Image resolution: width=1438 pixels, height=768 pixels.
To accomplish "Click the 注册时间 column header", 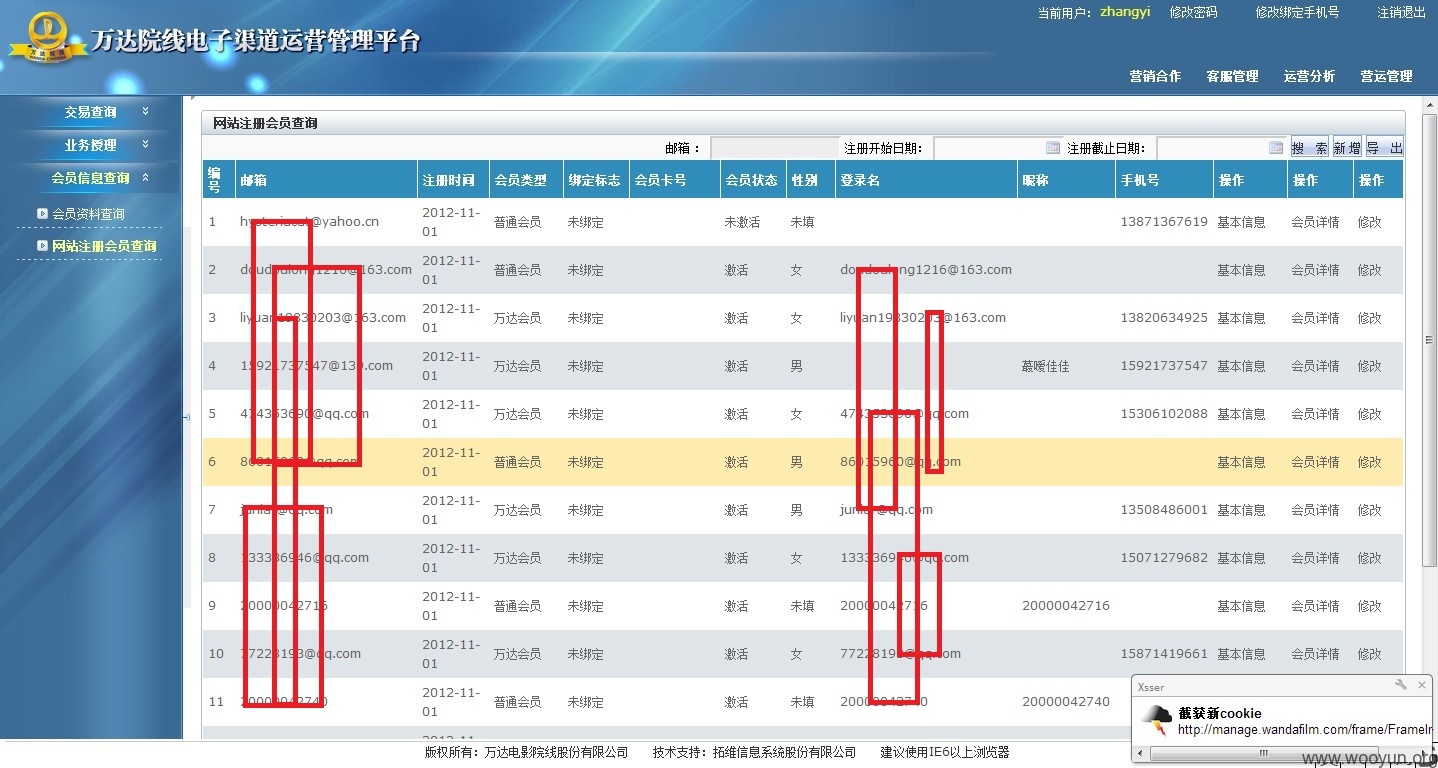I will click(x=453, y=180).
